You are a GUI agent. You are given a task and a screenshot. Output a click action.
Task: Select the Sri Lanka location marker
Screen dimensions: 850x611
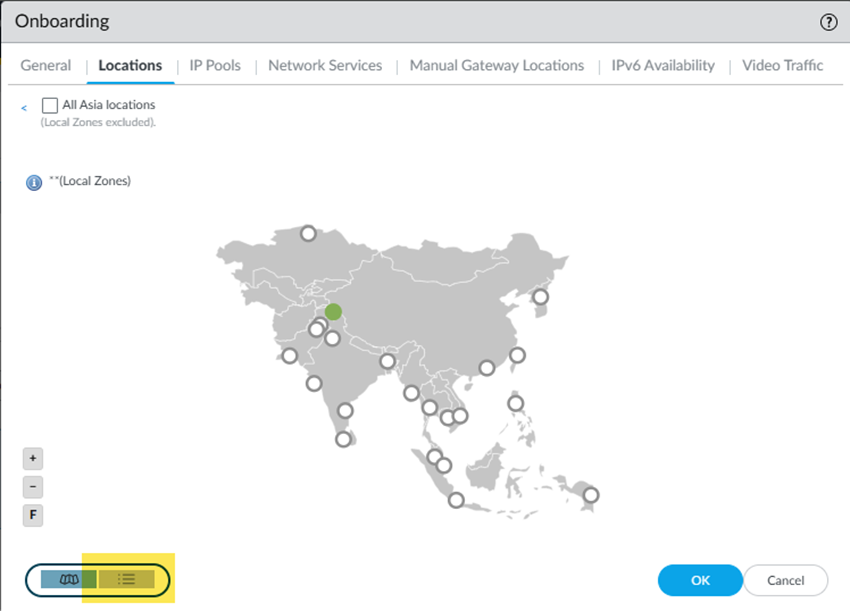(x=343, y=439)
